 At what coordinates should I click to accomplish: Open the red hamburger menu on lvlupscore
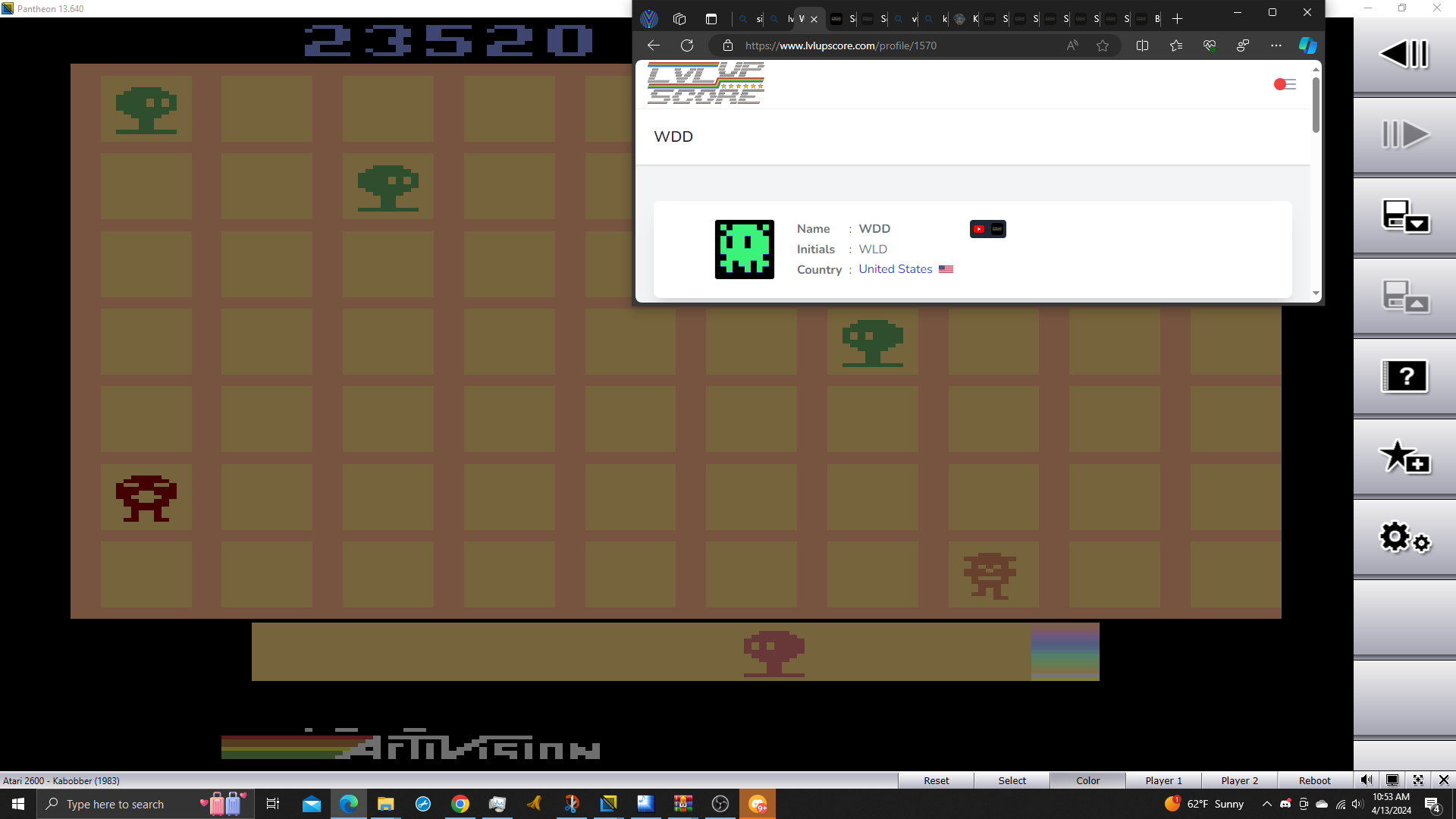1285,84
